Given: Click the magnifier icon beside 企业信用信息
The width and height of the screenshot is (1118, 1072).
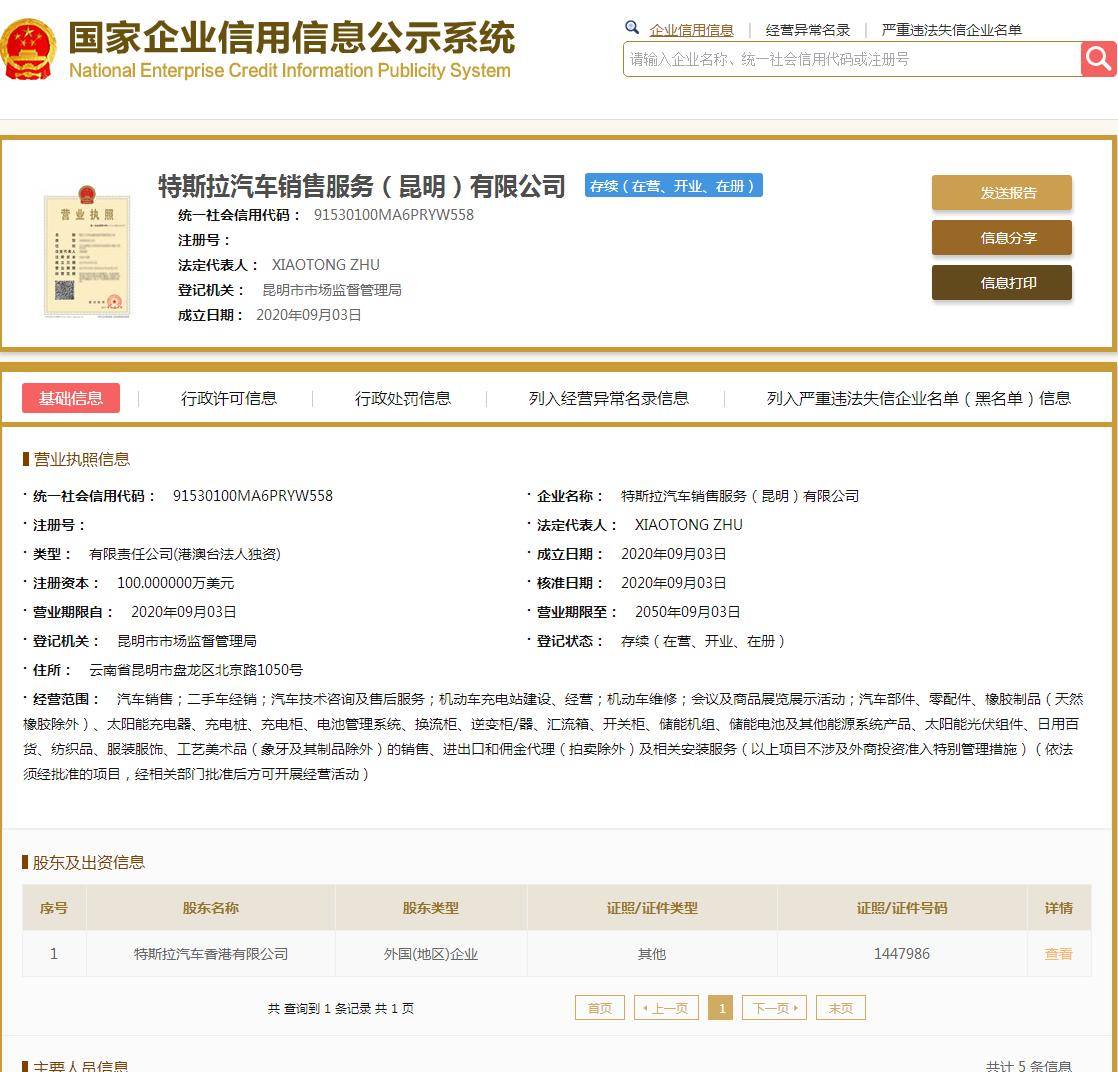Looking at the screenshot, I should (631, 28).
